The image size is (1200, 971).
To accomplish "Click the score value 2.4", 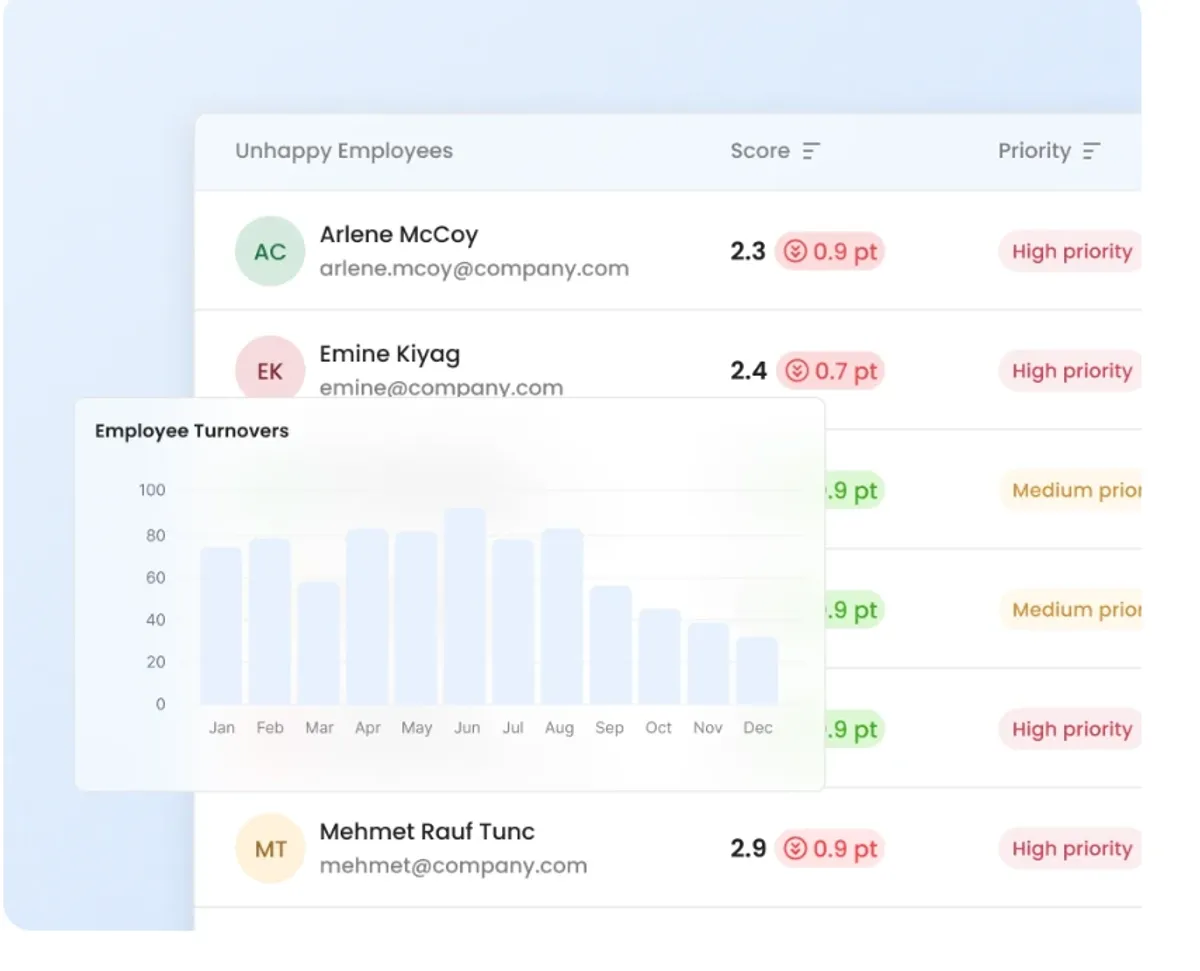I will tap(748, 371).
